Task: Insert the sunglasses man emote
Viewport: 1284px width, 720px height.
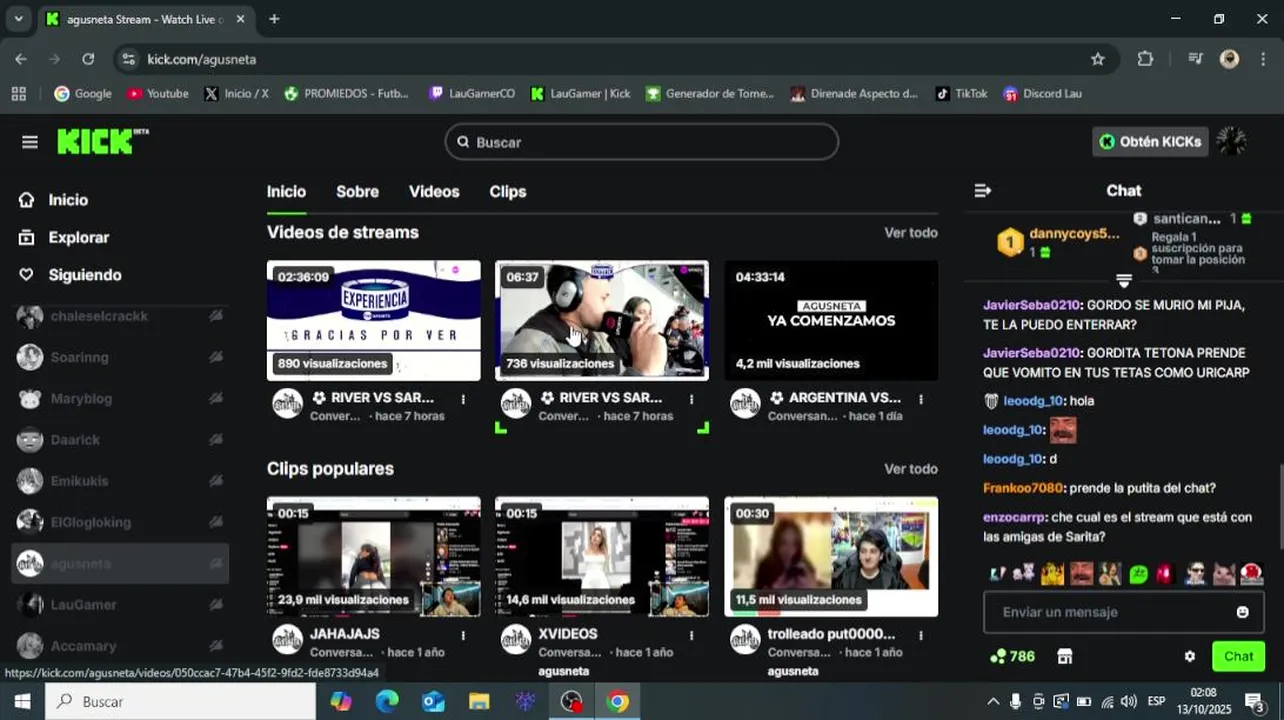Action: 1195,574
